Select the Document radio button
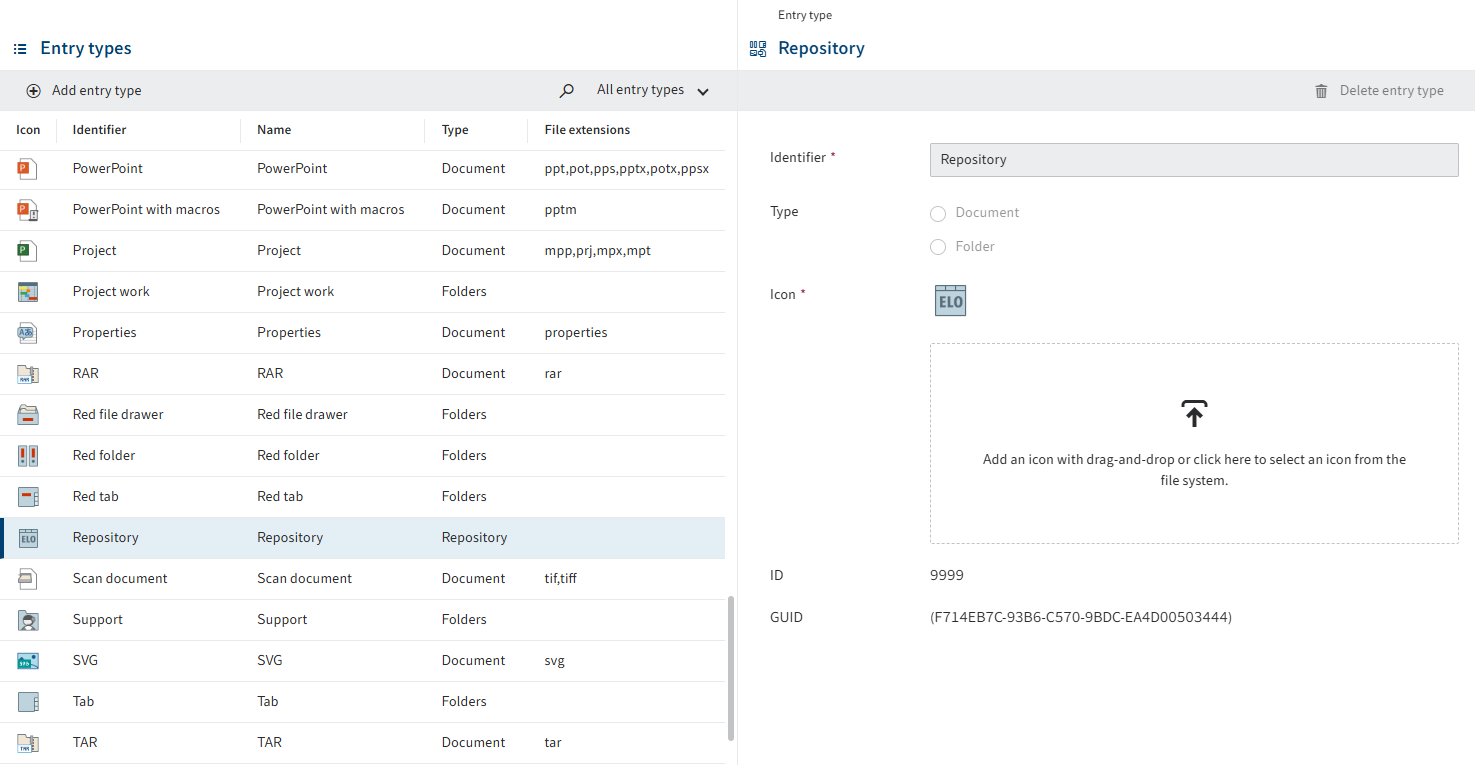Image resolution: width=1475 pixels, height=765 pixels. point(938,213)
